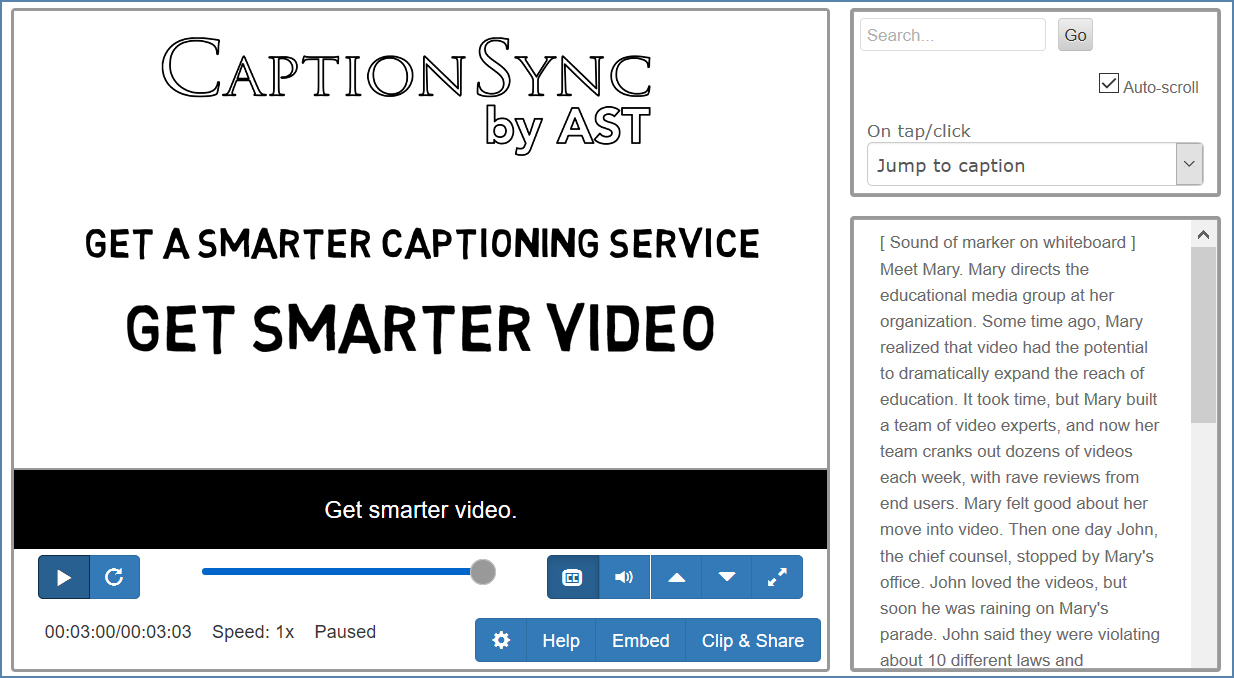
Task: Select 'Jump to caption' from the combo box
Action: (1020, 163)
